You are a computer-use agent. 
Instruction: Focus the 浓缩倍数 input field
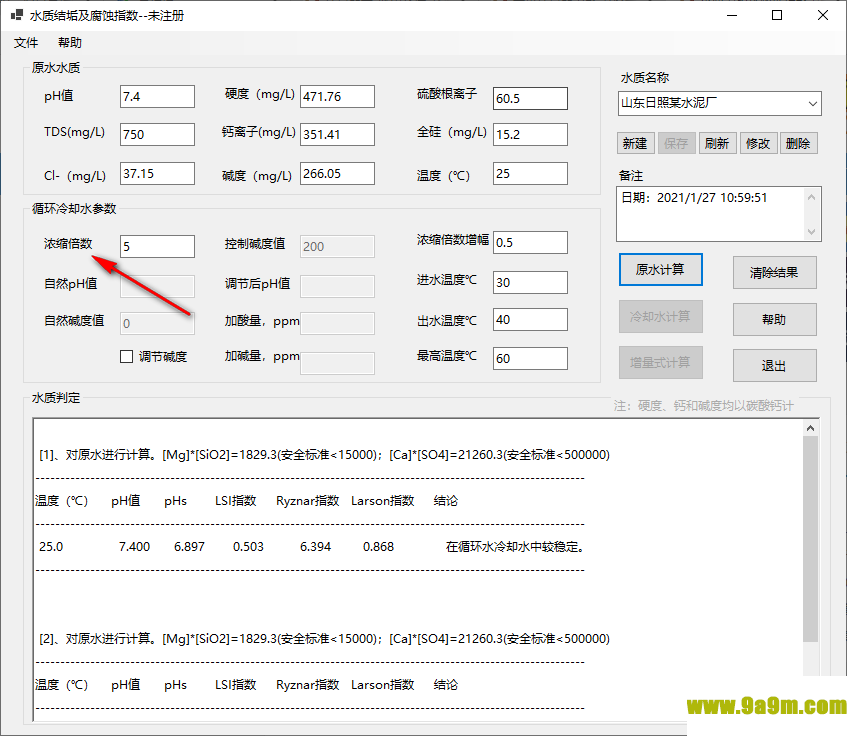[x=157, y=246]
